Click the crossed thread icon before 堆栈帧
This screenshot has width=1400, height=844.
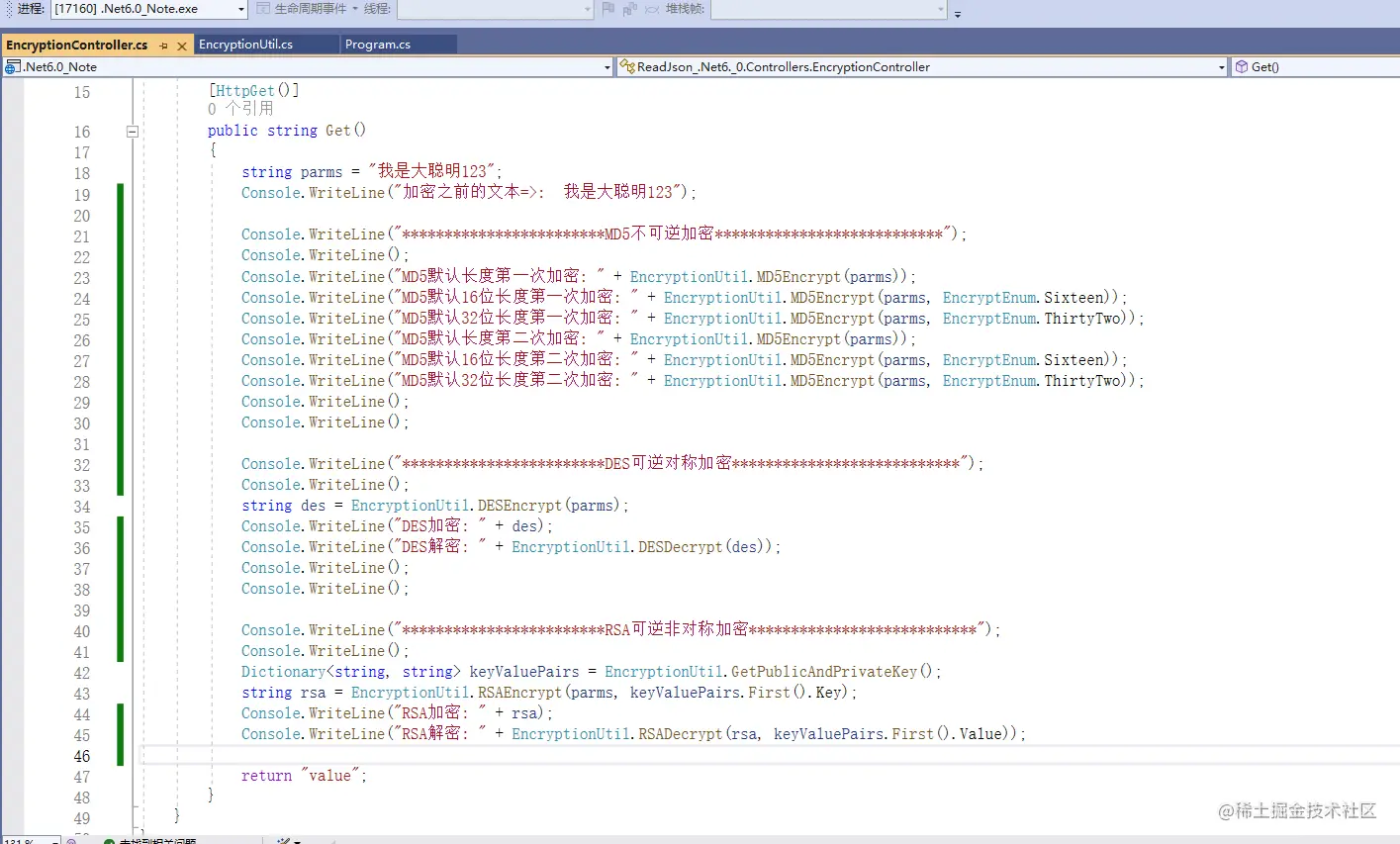coord(652,9)
